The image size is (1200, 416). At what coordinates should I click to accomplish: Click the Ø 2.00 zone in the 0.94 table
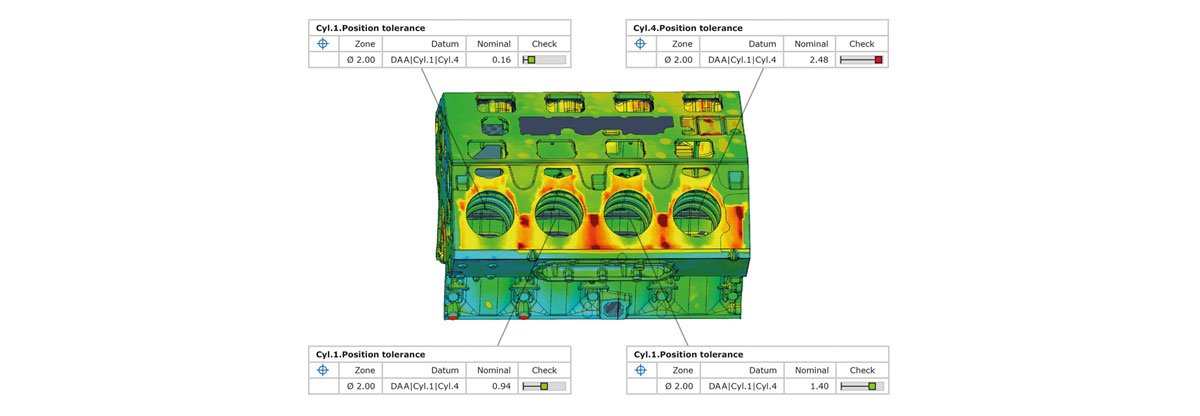[x=362, y=386]
